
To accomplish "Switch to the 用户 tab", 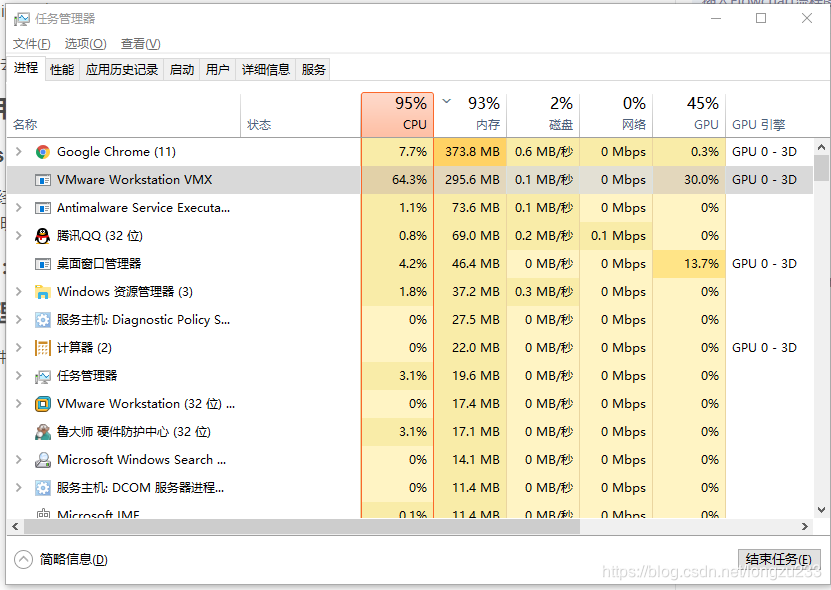I will pyautogui.click(x=217, y=69).
